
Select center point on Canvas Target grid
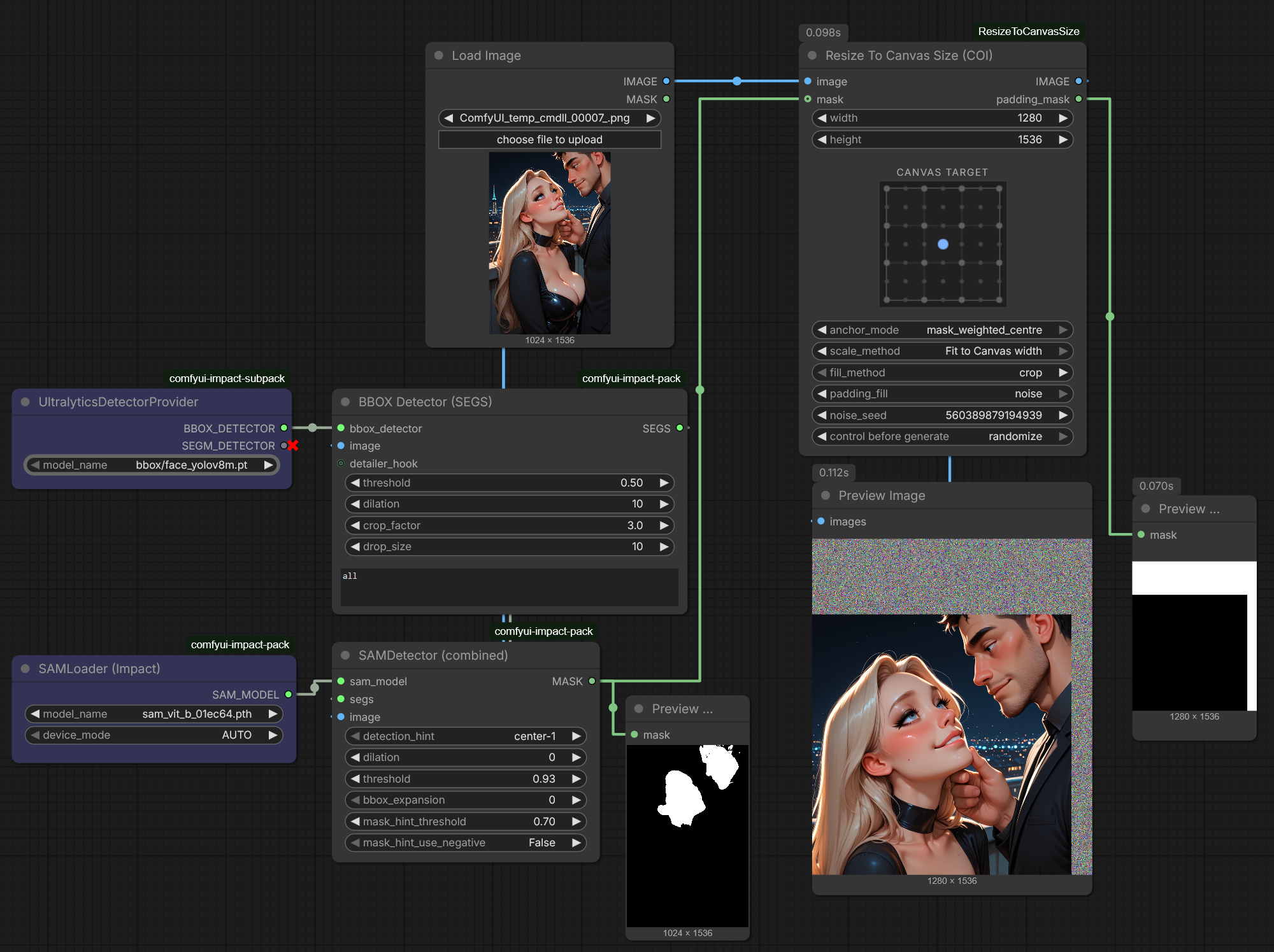pos(943,244)
